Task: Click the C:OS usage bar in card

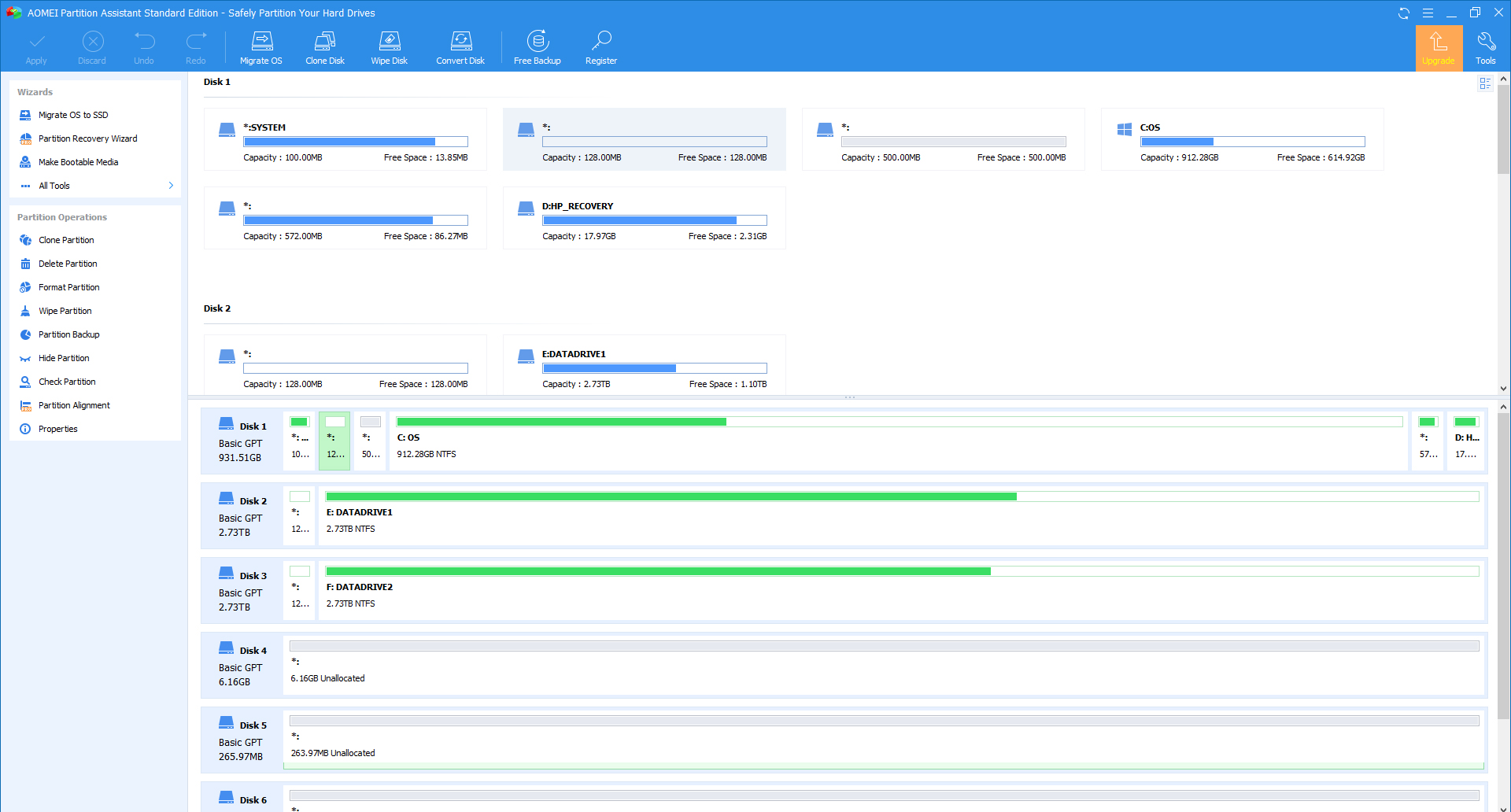Action: pyautogui.click(x=1253, y=142)
